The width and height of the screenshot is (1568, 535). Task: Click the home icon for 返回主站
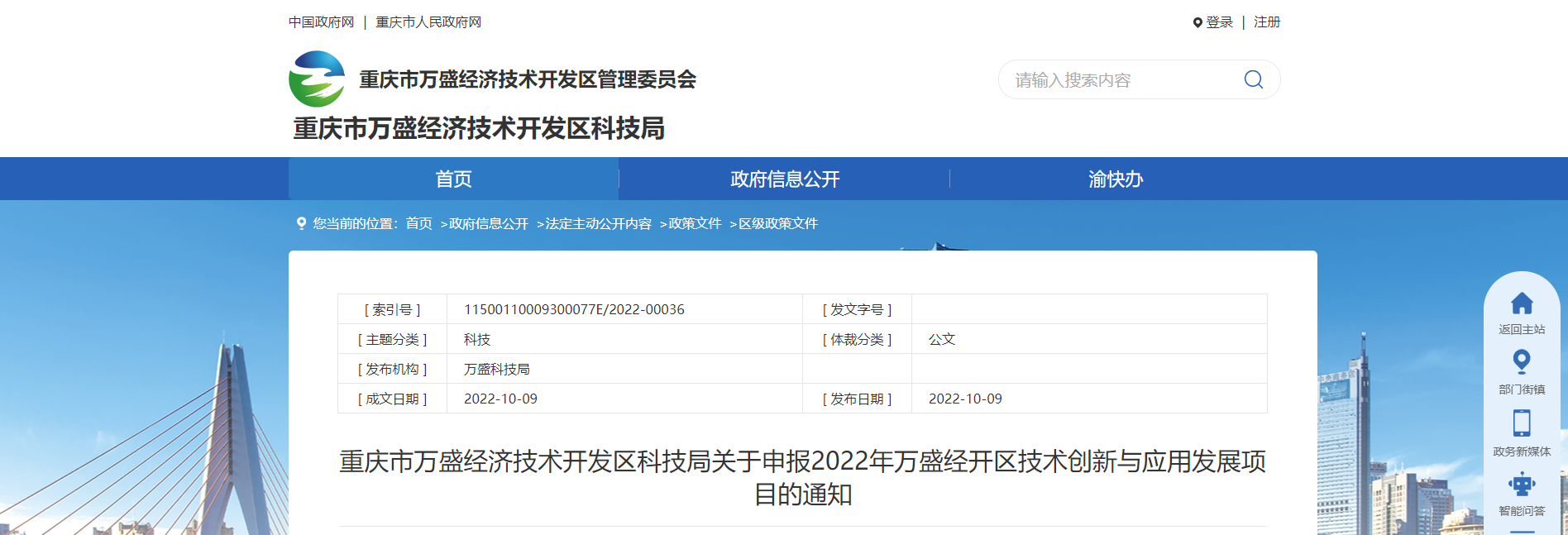tap(1522, 303)
